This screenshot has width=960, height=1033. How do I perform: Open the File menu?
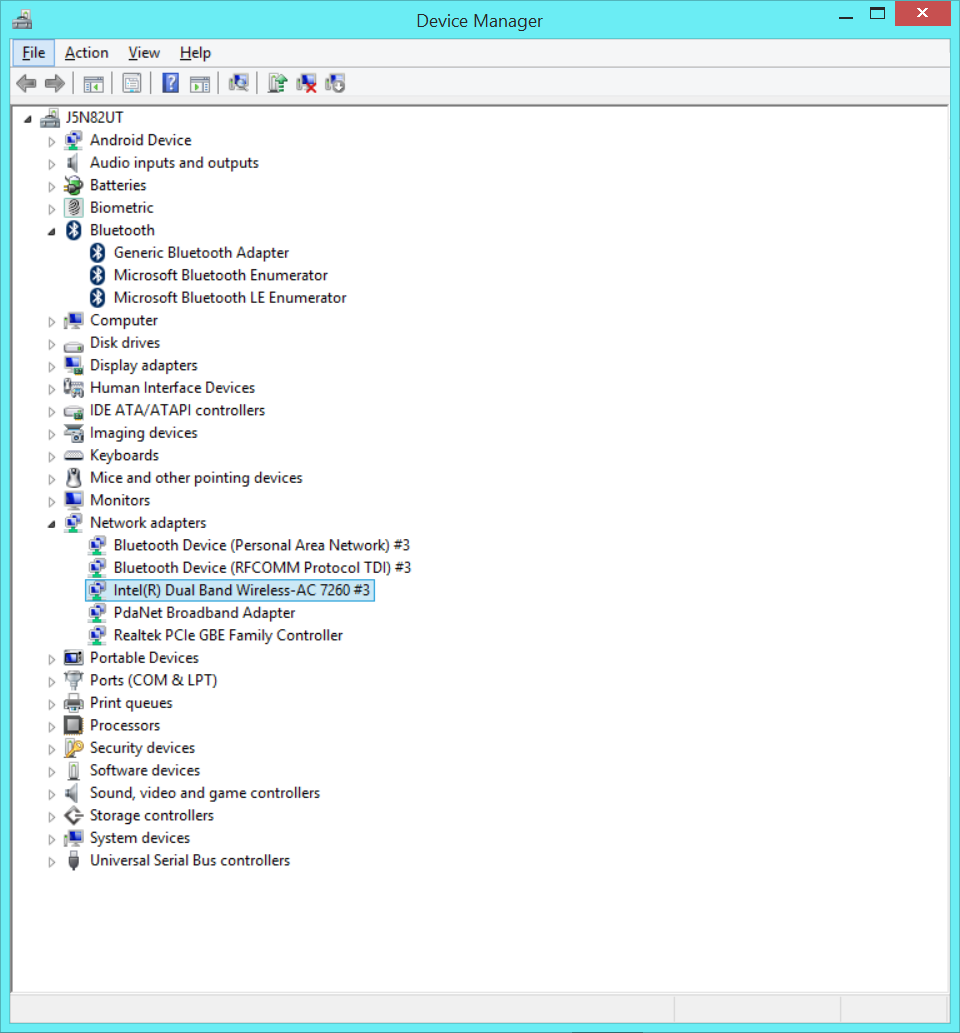(x=34, y=53)
